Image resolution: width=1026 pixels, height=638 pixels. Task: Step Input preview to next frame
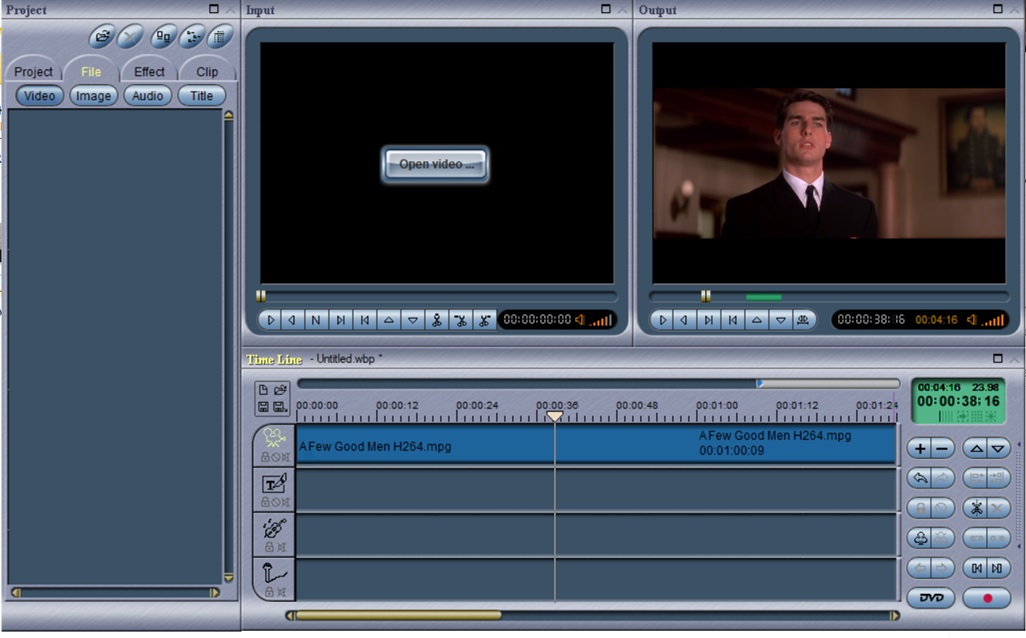(340, 320)
